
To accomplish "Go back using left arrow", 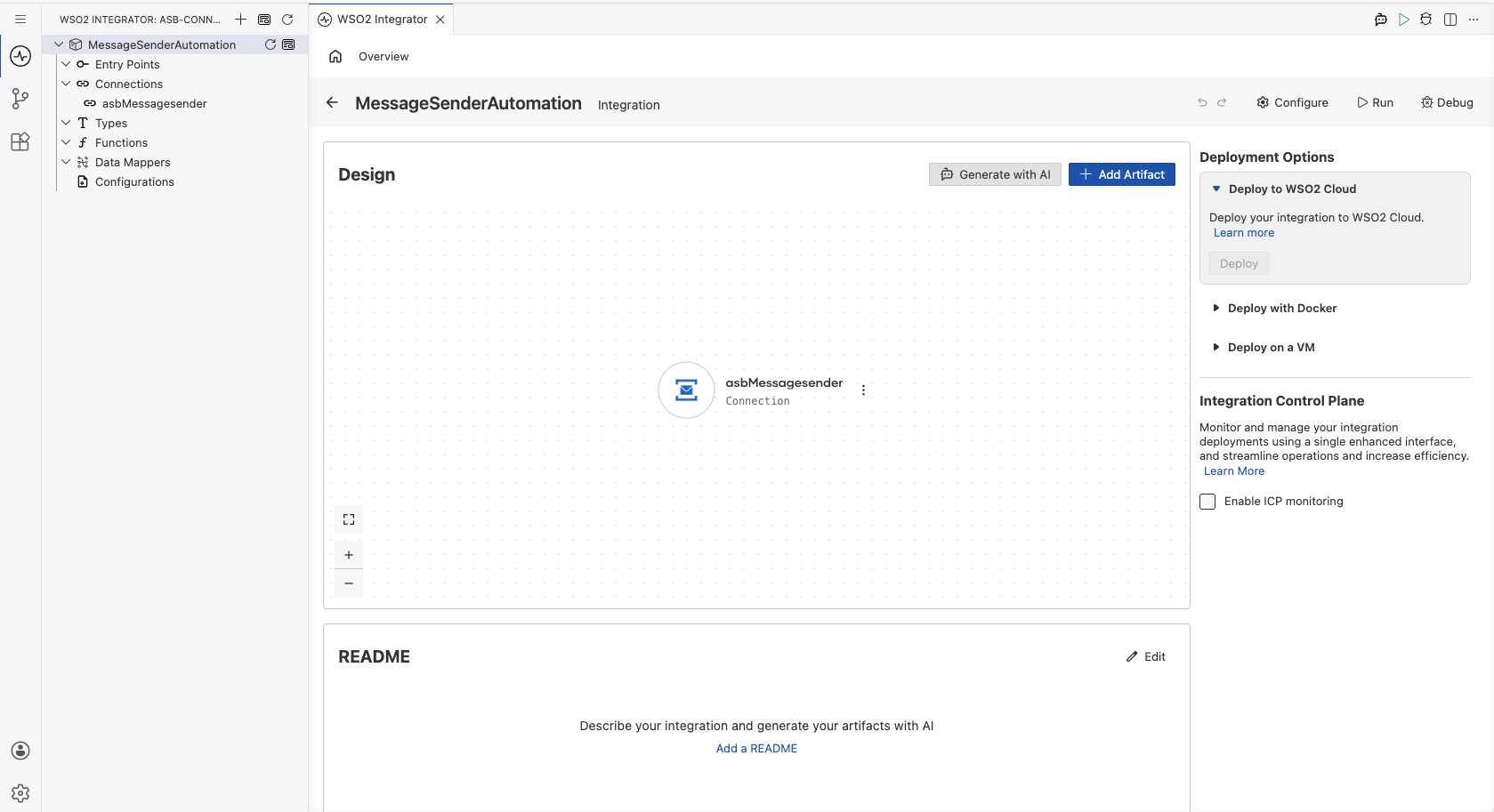I will pyautogui.click(x=332, y=102).
